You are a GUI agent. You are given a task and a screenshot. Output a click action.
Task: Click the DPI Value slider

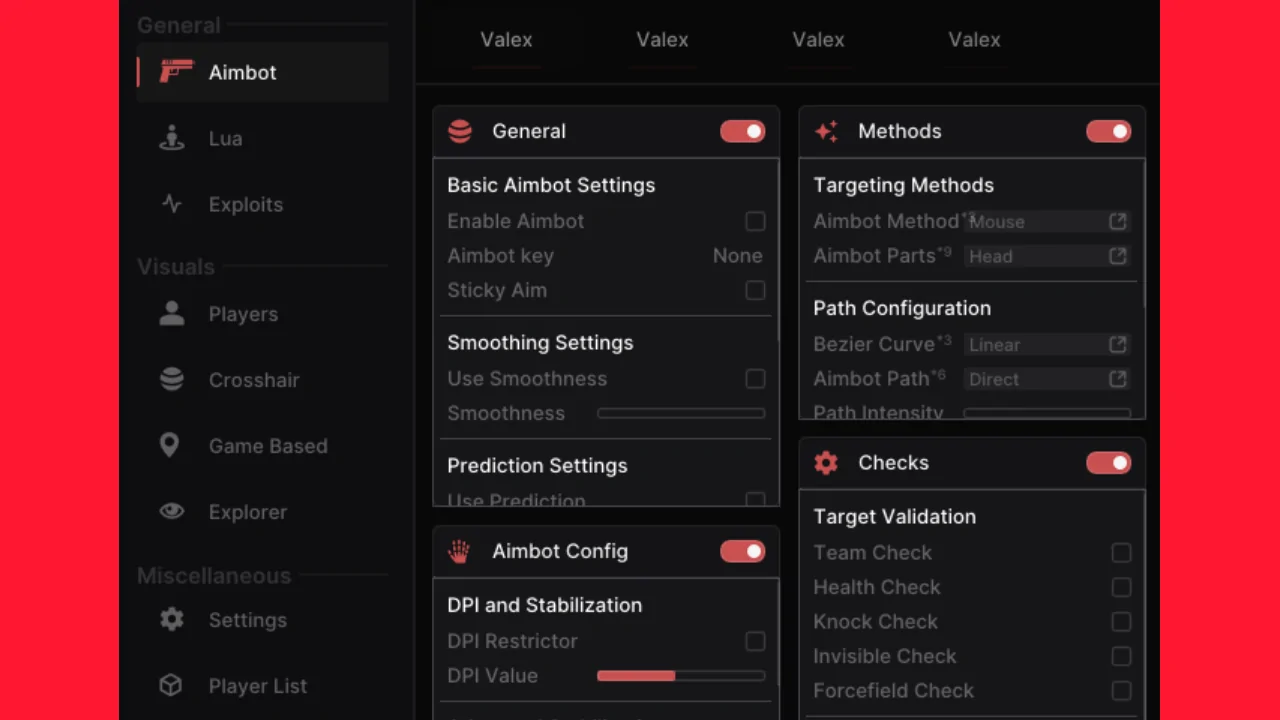point(681,676)
